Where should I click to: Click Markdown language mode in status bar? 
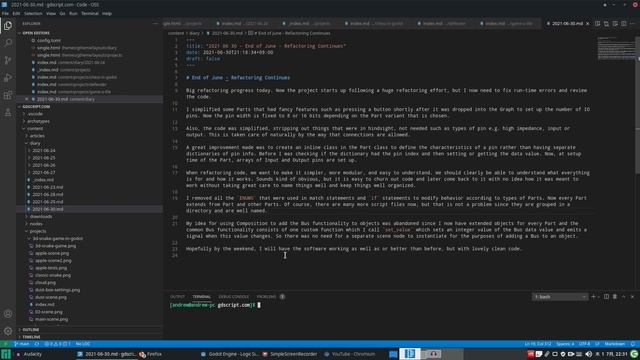point(614,344)
